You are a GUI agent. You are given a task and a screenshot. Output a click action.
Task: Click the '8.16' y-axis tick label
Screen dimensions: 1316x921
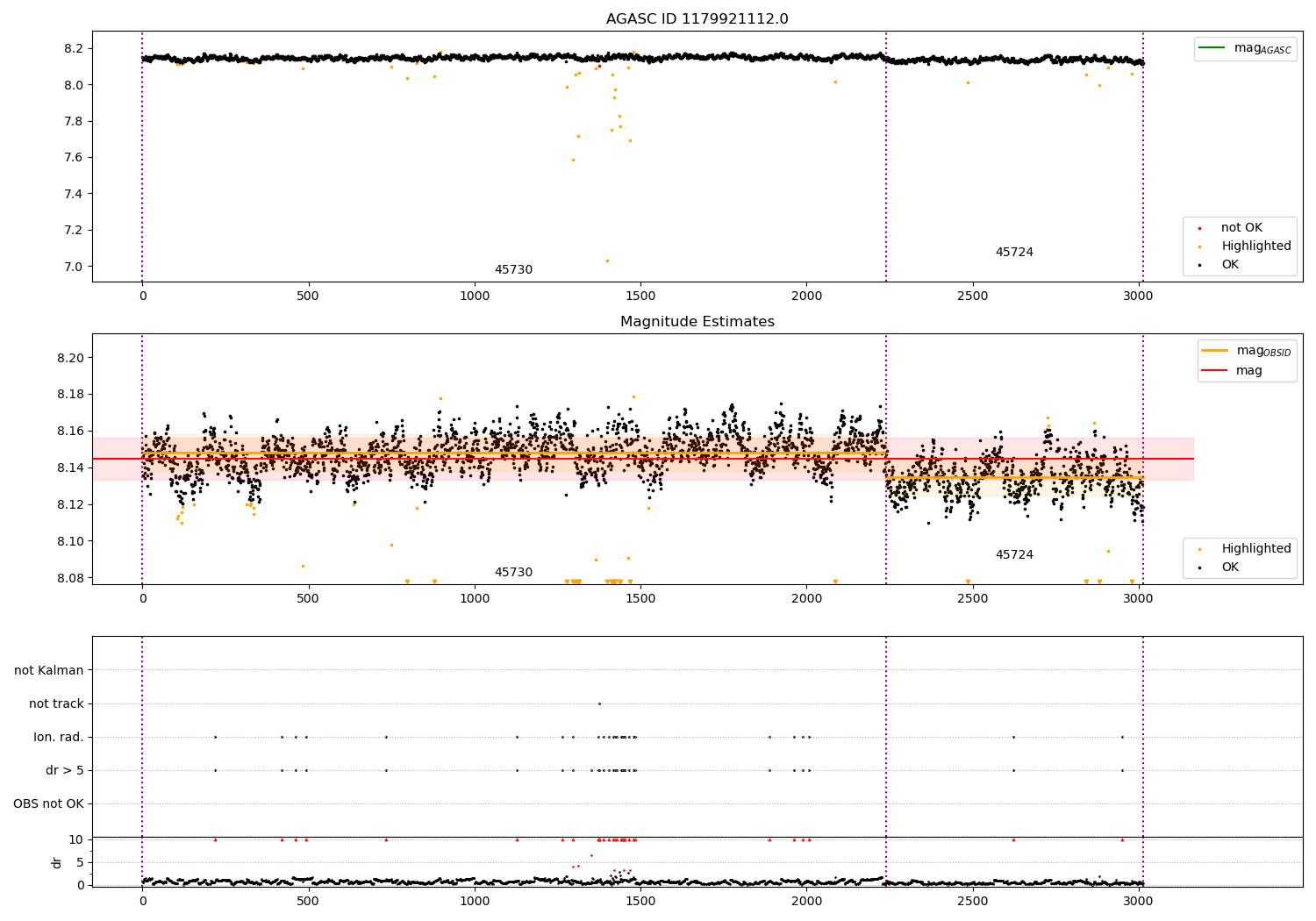point(70,431)
